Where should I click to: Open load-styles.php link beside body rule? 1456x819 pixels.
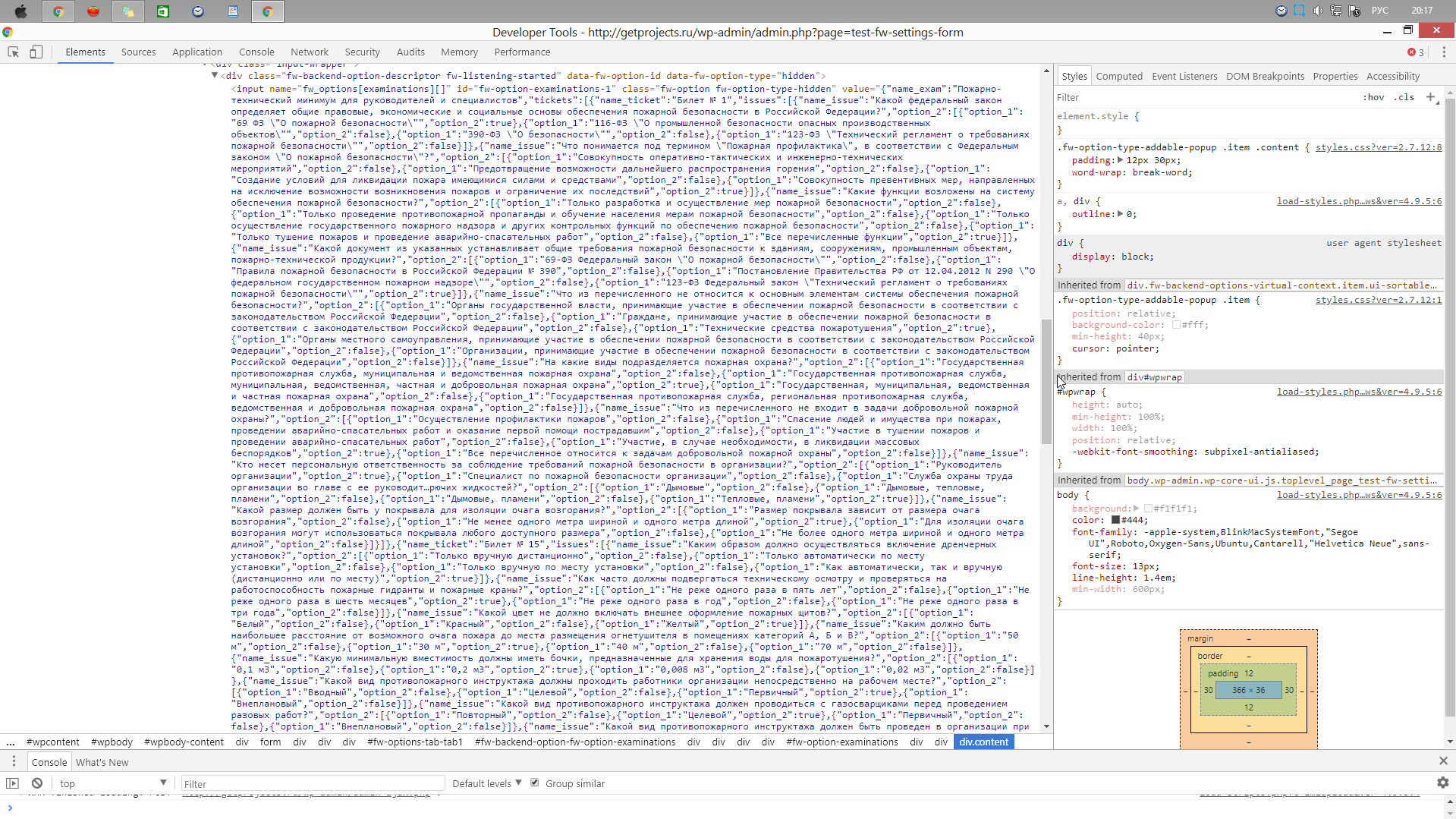pyautogui.click(x=1359, y=495)
